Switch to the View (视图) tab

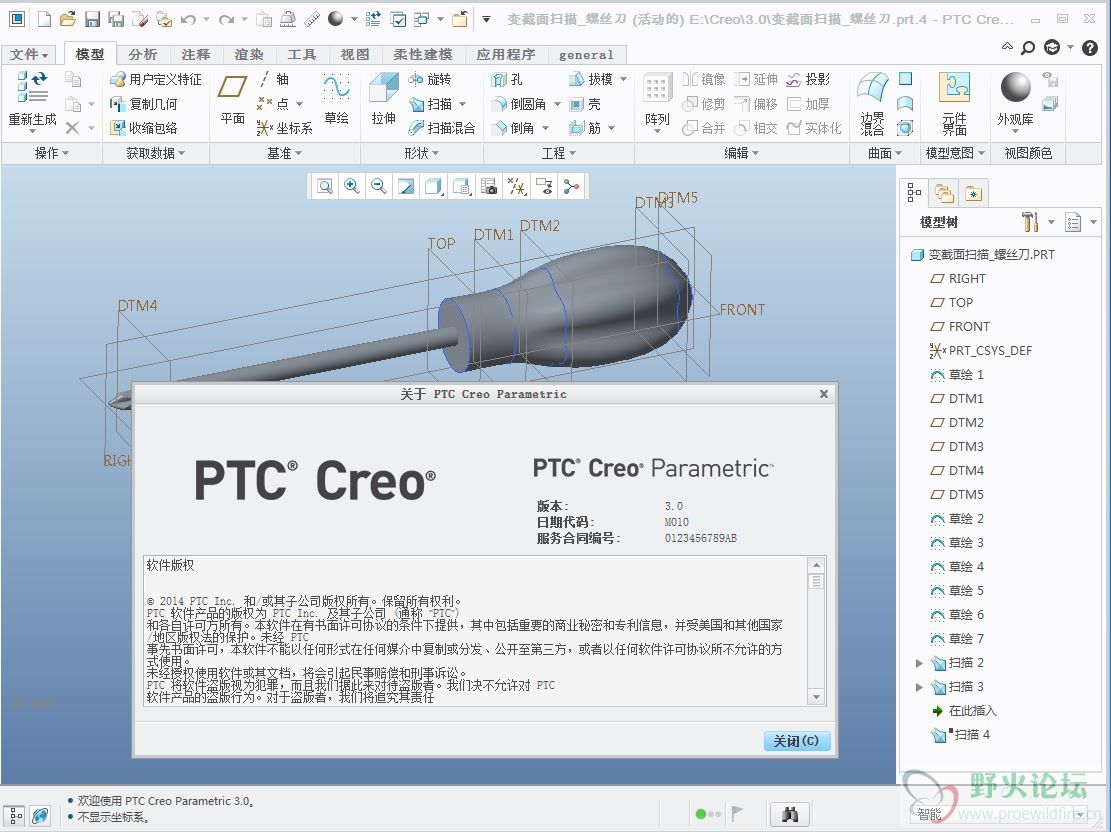tap(355, 55)
